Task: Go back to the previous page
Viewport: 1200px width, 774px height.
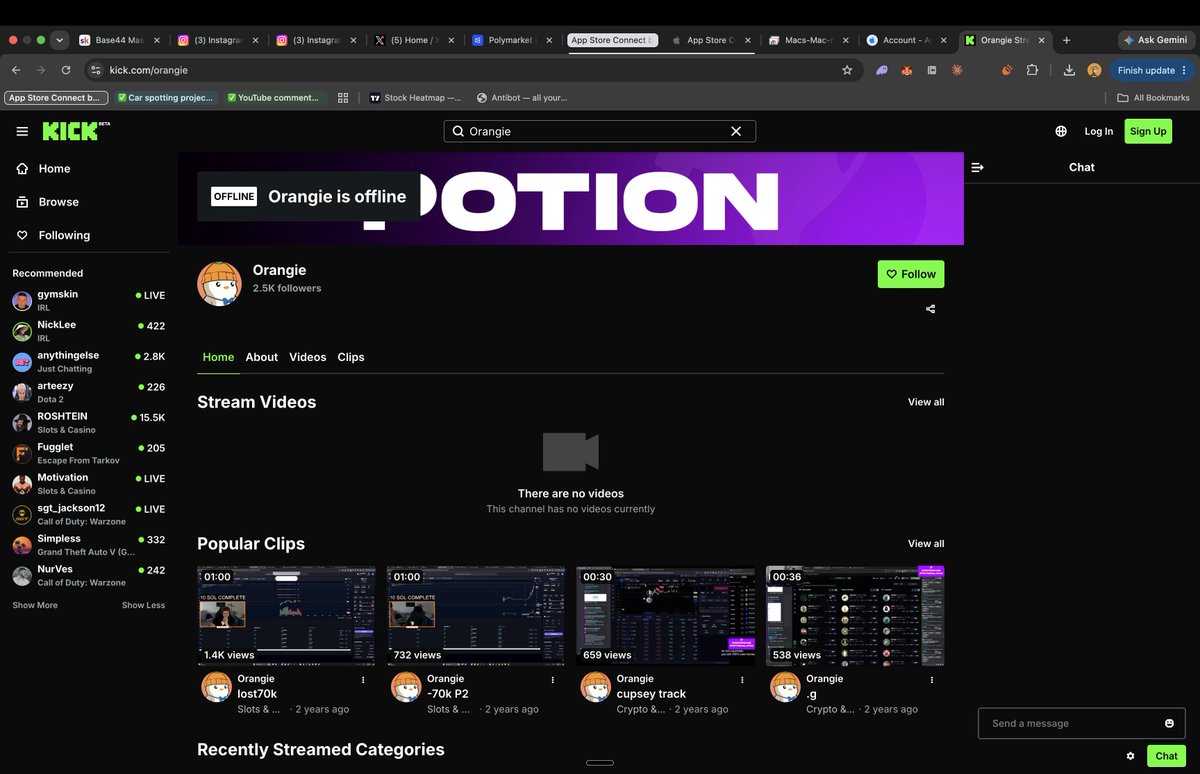Action: click(16, 70)
